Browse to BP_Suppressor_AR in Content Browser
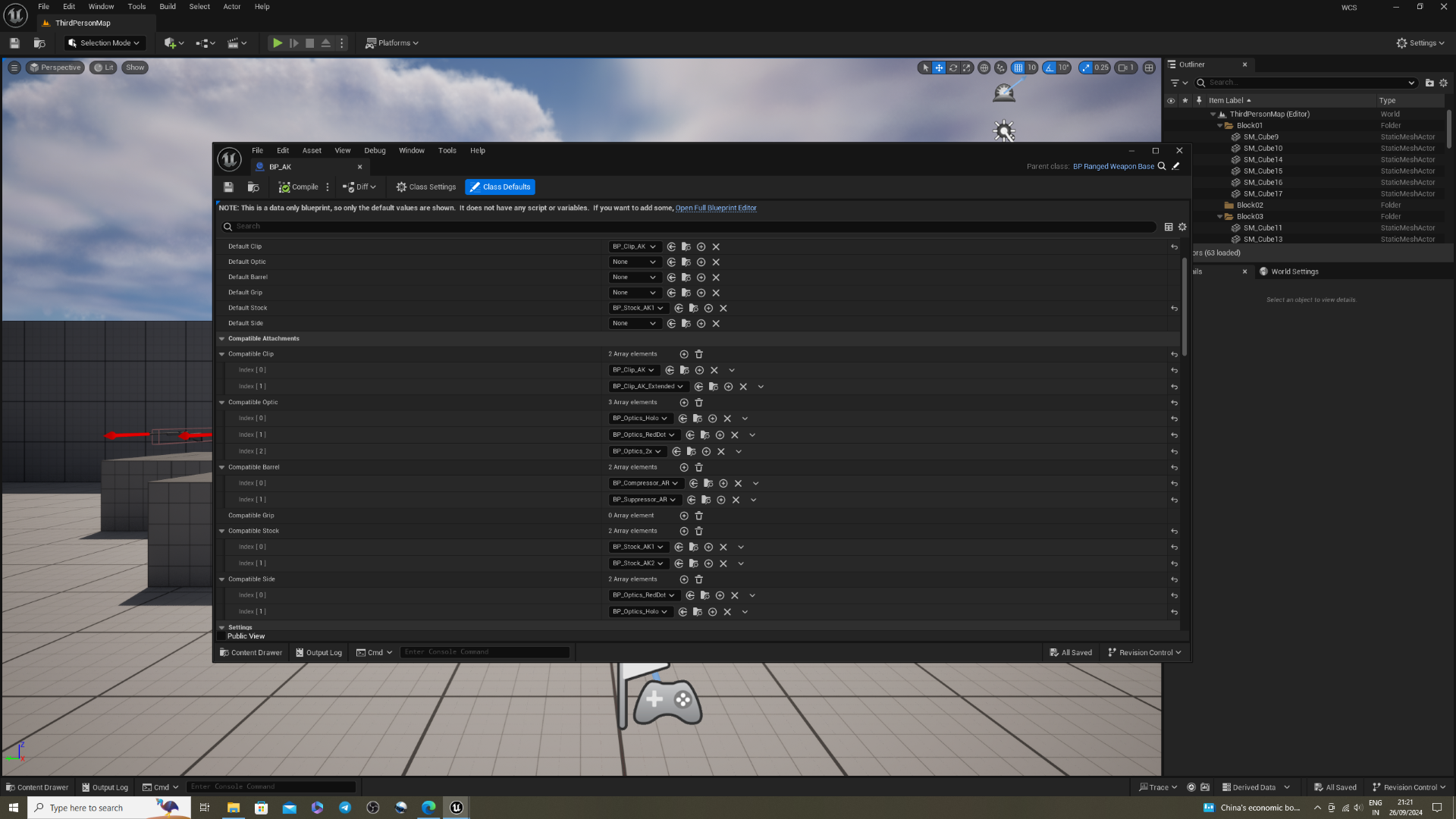Image resolution: width=1456 pixels, height=819 pixels. (x=706, y=500)
